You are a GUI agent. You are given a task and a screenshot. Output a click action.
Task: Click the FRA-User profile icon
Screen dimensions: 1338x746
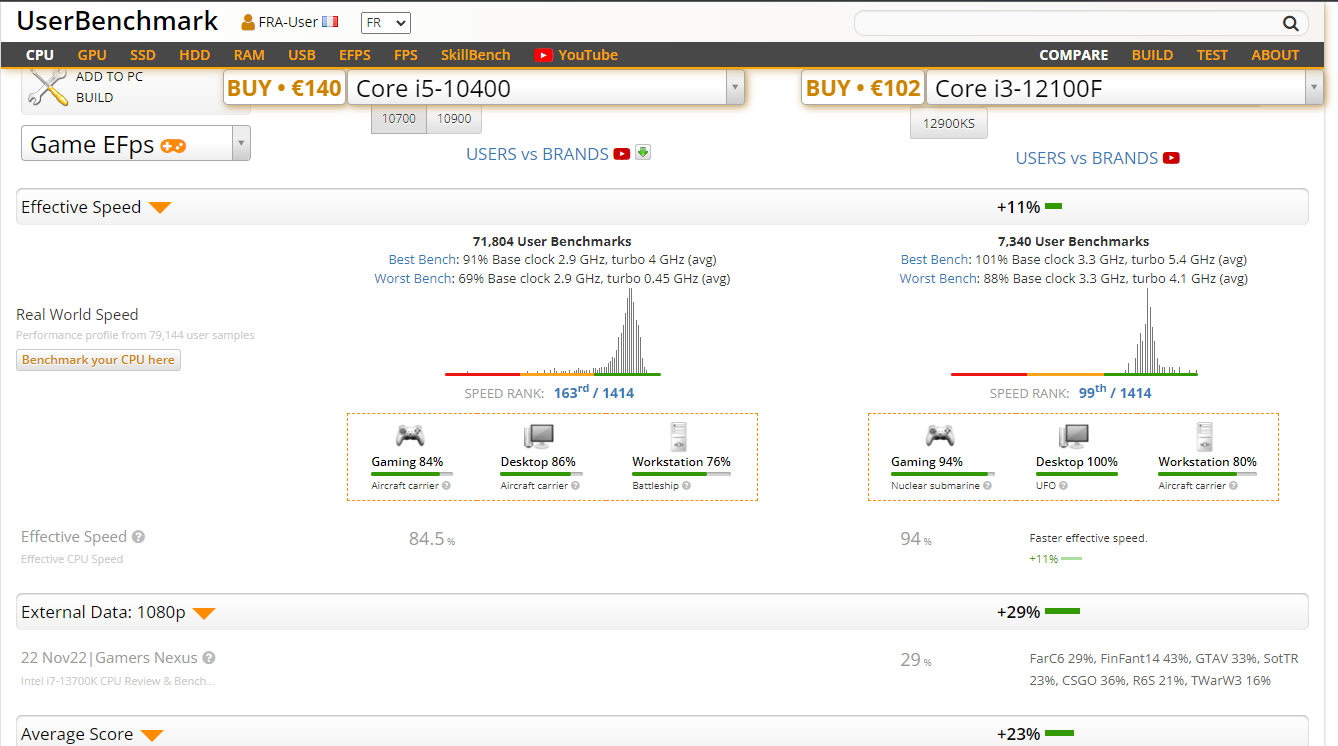point(248,22)
